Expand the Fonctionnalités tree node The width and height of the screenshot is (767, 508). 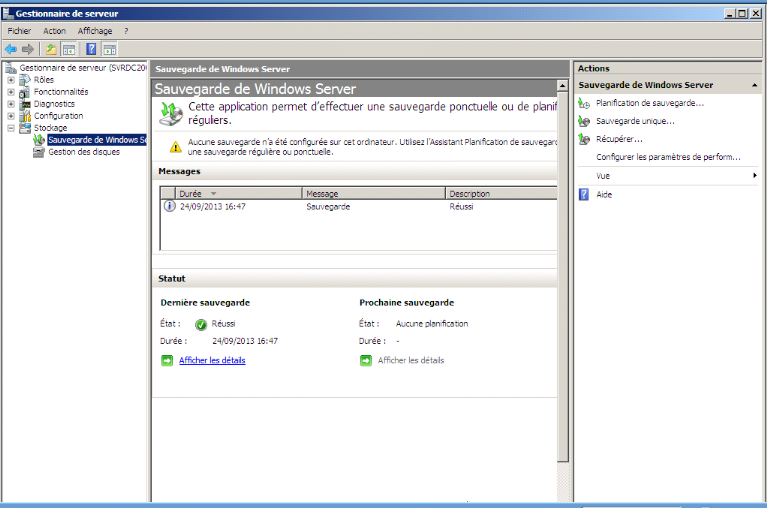[11, 92]
